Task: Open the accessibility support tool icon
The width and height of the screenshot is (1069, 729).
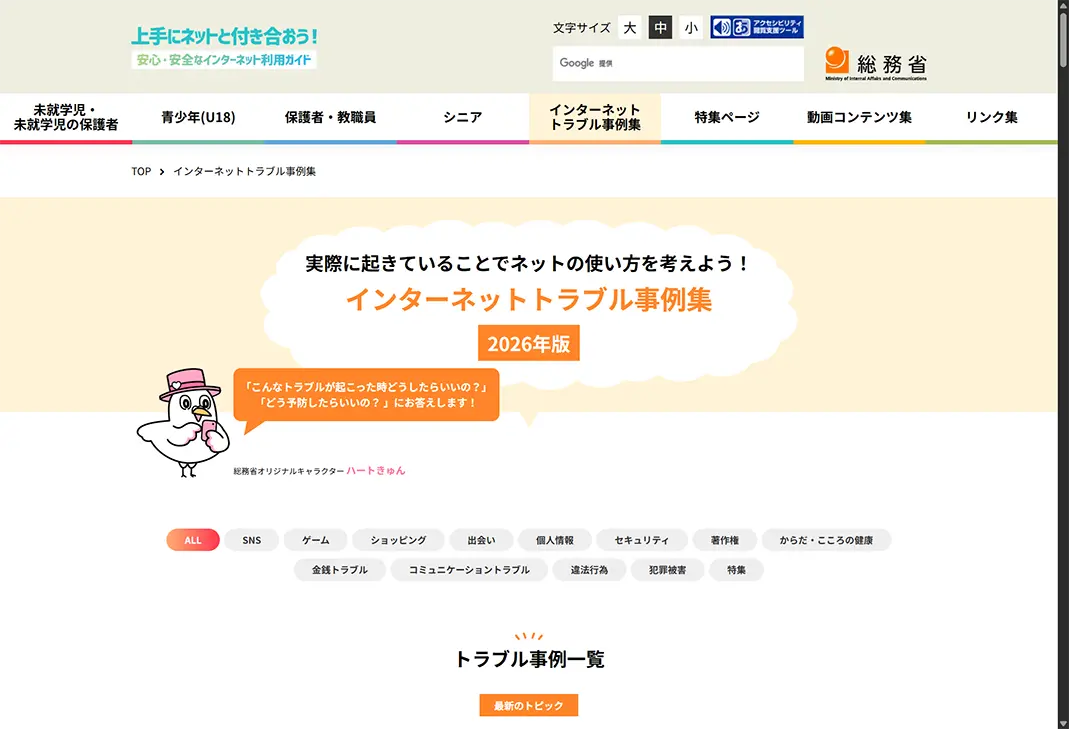Action: [x=757, y=27]
